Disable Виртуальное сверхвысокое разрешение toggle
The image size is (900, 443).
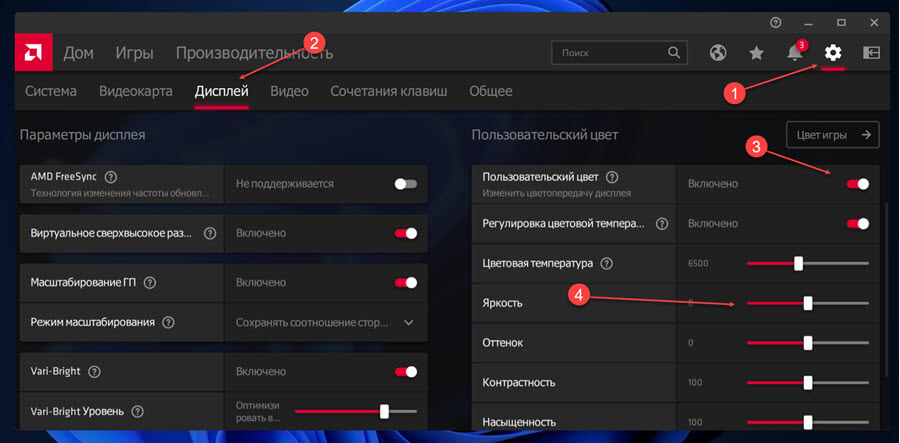point(406,234)
